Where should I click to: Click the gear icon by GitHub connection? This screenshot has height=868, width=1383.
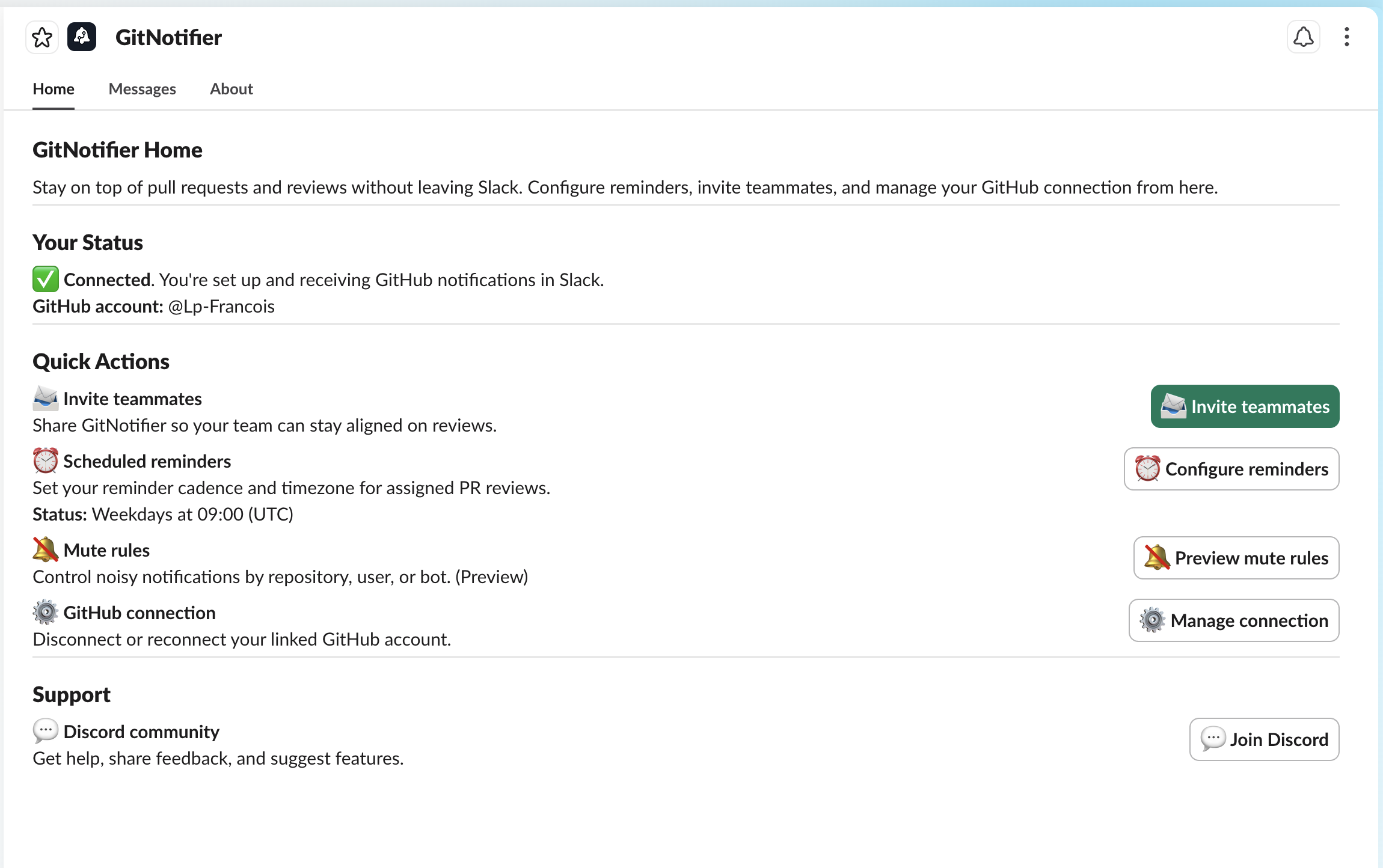tap(45, 613)
